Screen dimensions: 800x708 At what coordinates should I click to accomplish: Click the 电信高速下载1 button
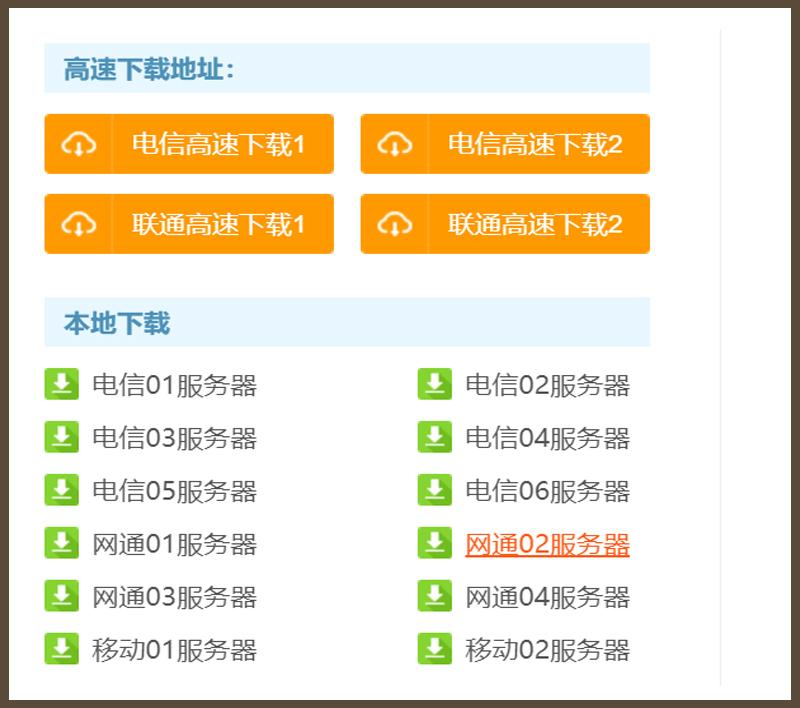(x=189, y=144)
